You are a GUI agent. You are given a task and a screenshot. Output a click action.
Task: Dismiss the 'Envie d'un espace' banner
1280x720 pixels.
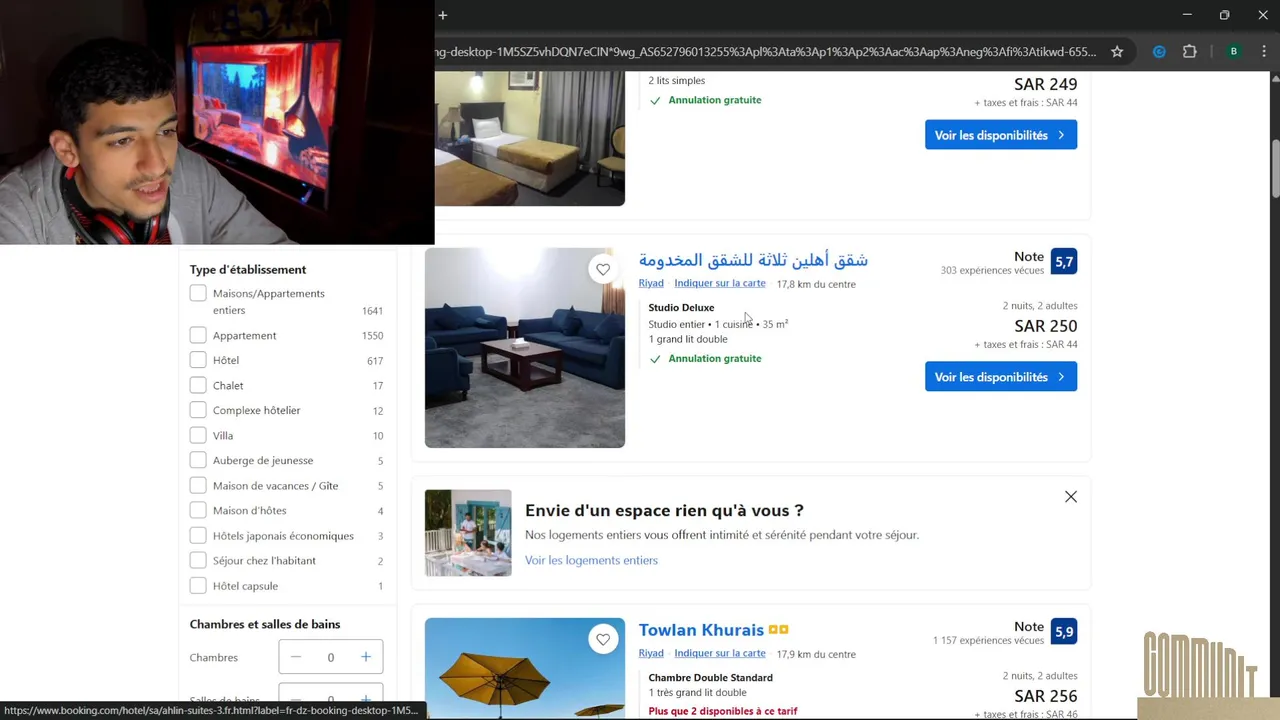pyautogui.click(x=1071, y=497)
